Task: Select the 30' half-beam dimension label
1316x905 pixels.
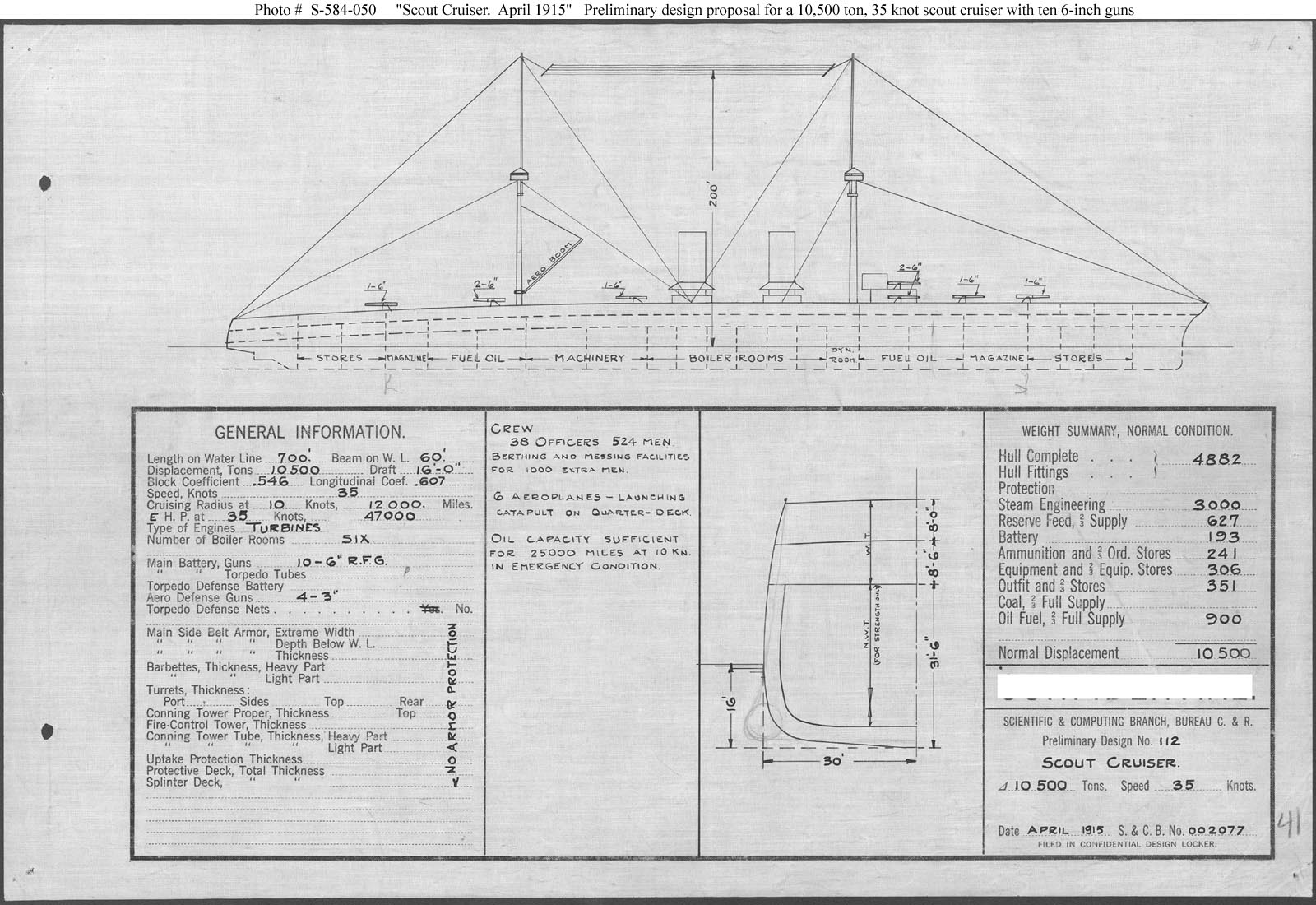Action: pyautogui.click(x=833, y=761)
